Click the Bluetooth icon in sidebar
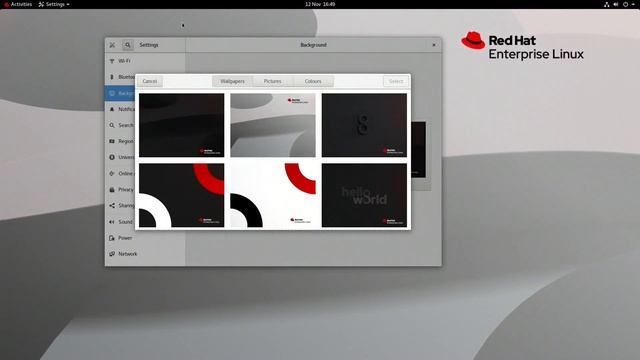The height and width of the screenshot is (360, 640). [x=112, y=77]
